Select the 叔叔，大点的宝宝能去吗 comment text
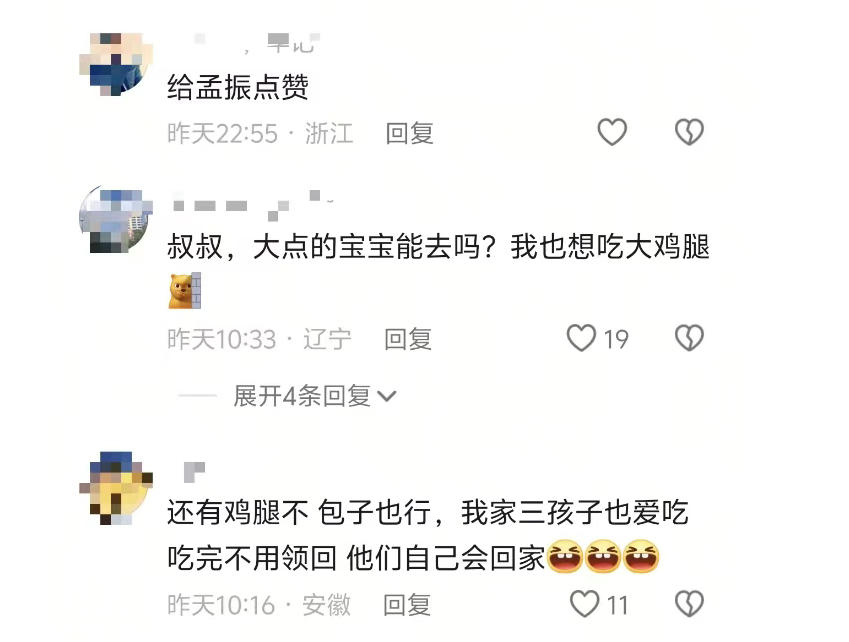849x642 pixels. pyautogui.click(x=439, y=247)
